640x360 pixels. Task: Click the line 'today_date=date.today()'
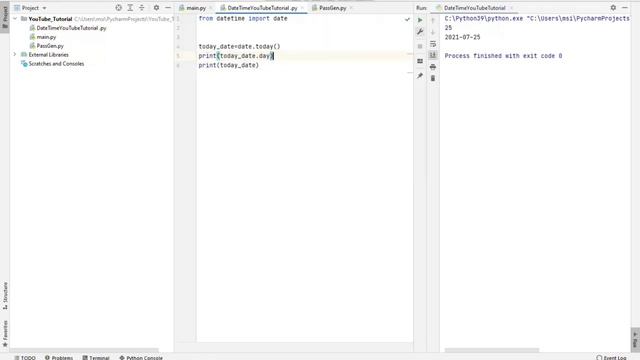coord(239,47)
